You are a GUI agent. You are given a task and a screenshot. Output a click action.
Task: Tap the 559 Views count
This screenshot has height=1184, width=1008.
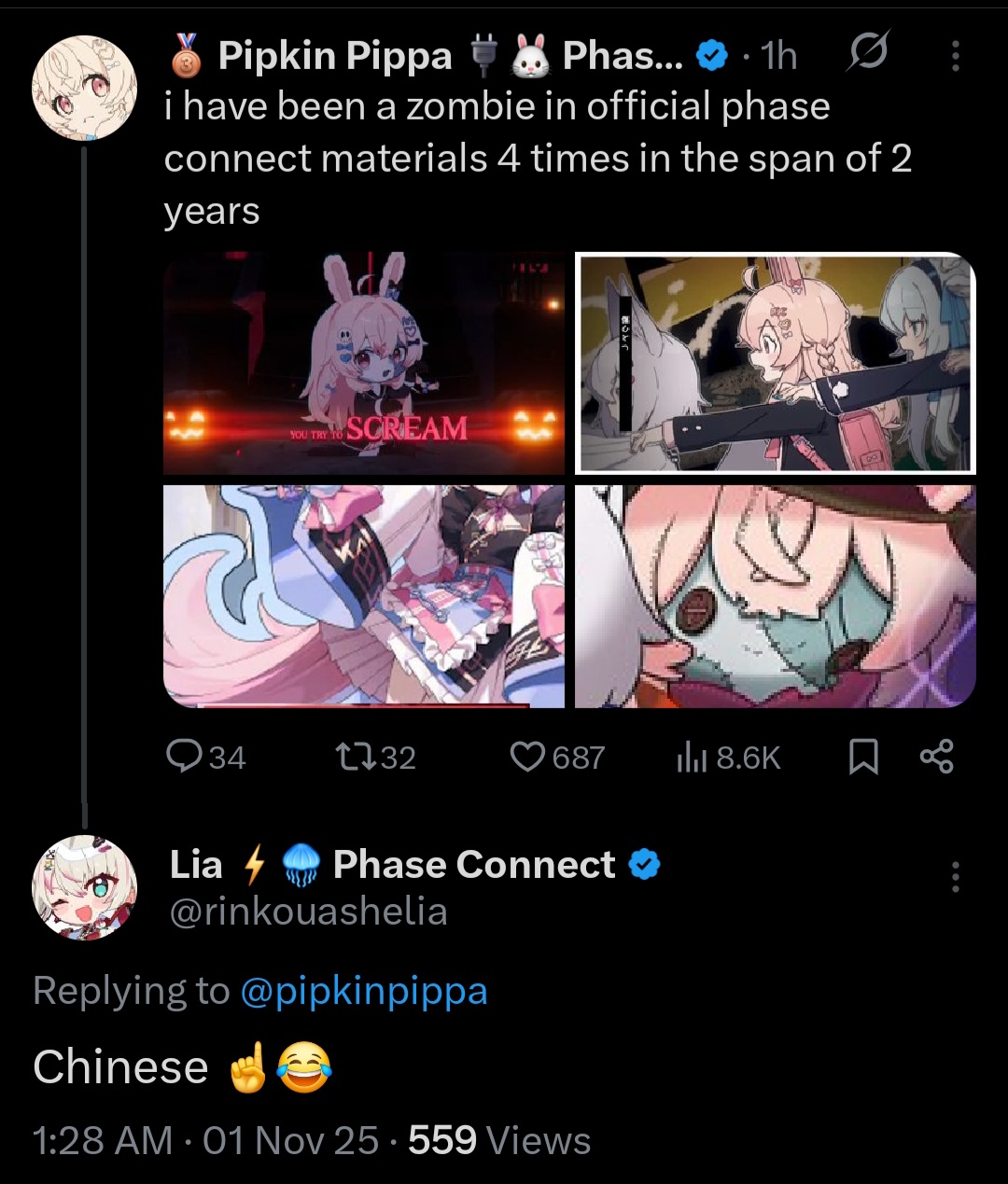[499, 1140]
